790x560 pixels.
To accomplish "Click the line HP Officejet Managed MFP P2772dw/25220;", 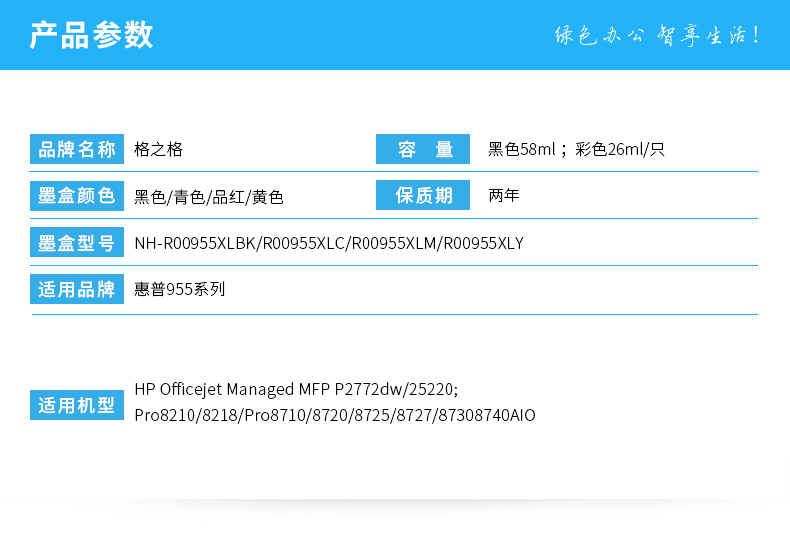I will pyautogui.click(x=296, y=390).
